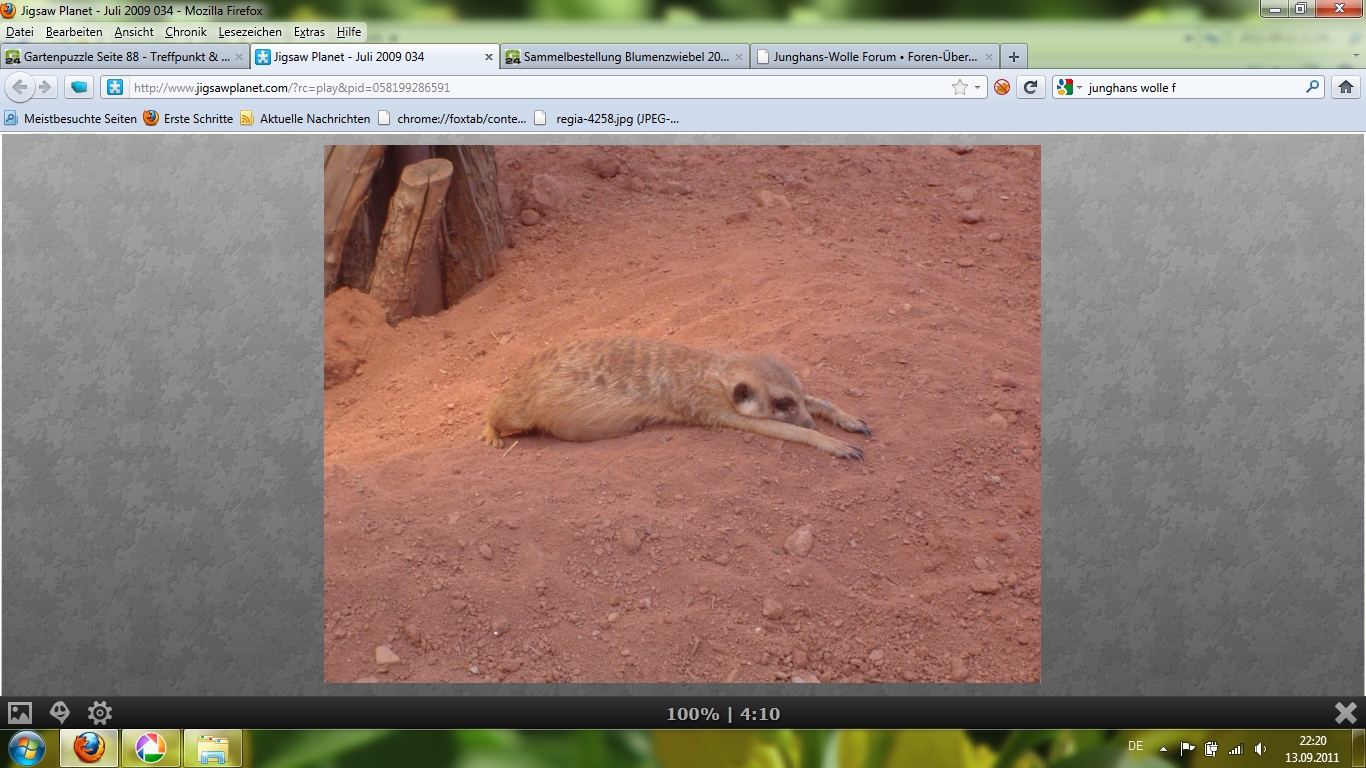The height and width of the screenshot is (768, 1366).
Task: Show the puzzle image preview icon
Action: coord(20,713)
